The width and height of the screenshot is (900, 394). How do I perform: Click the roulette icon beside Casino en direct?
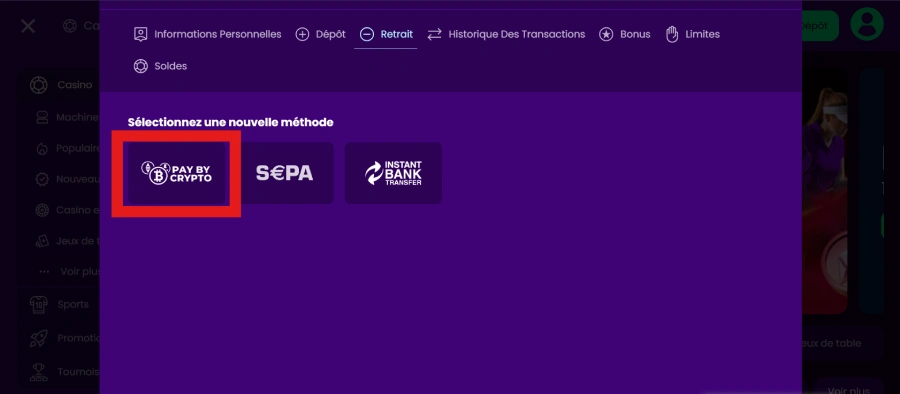(42, 210)
